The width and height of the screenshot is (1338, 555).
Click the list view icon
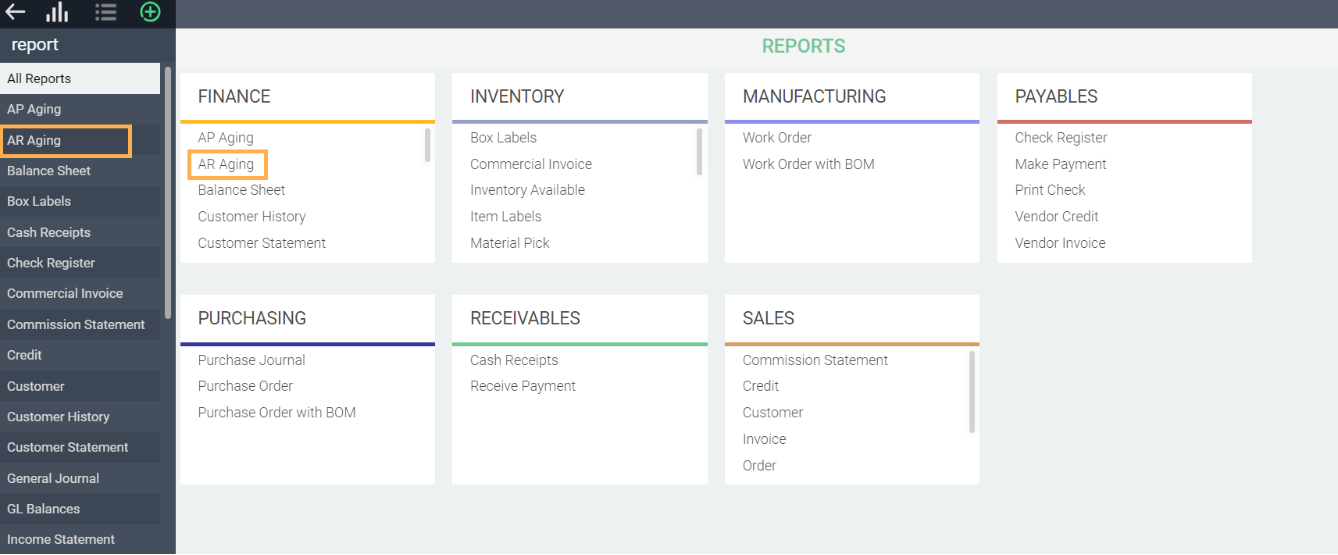tap(105, 13)
